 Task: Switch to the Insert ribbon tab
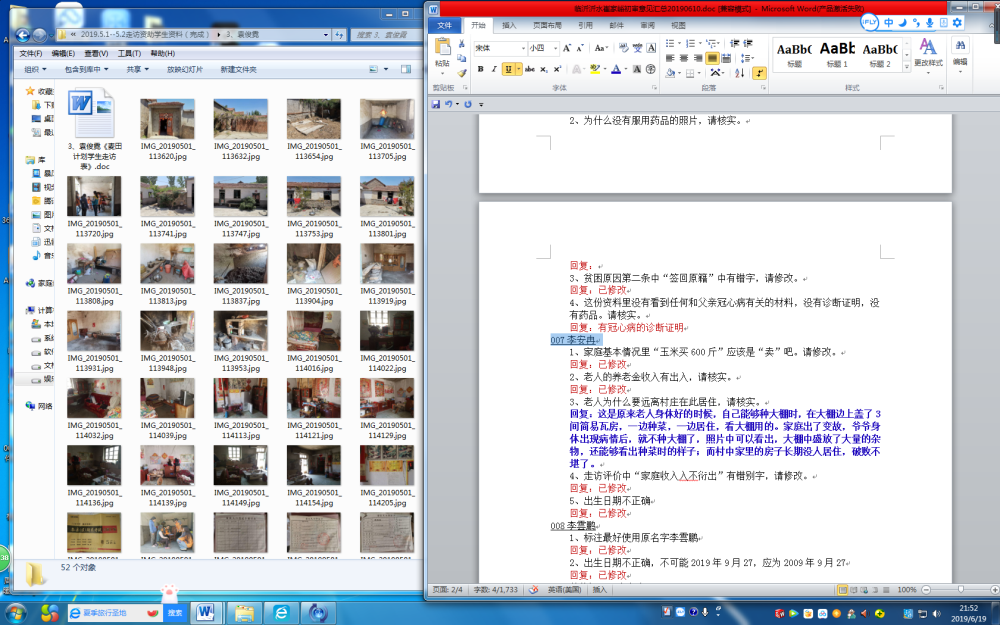click(x=509, y=25)
